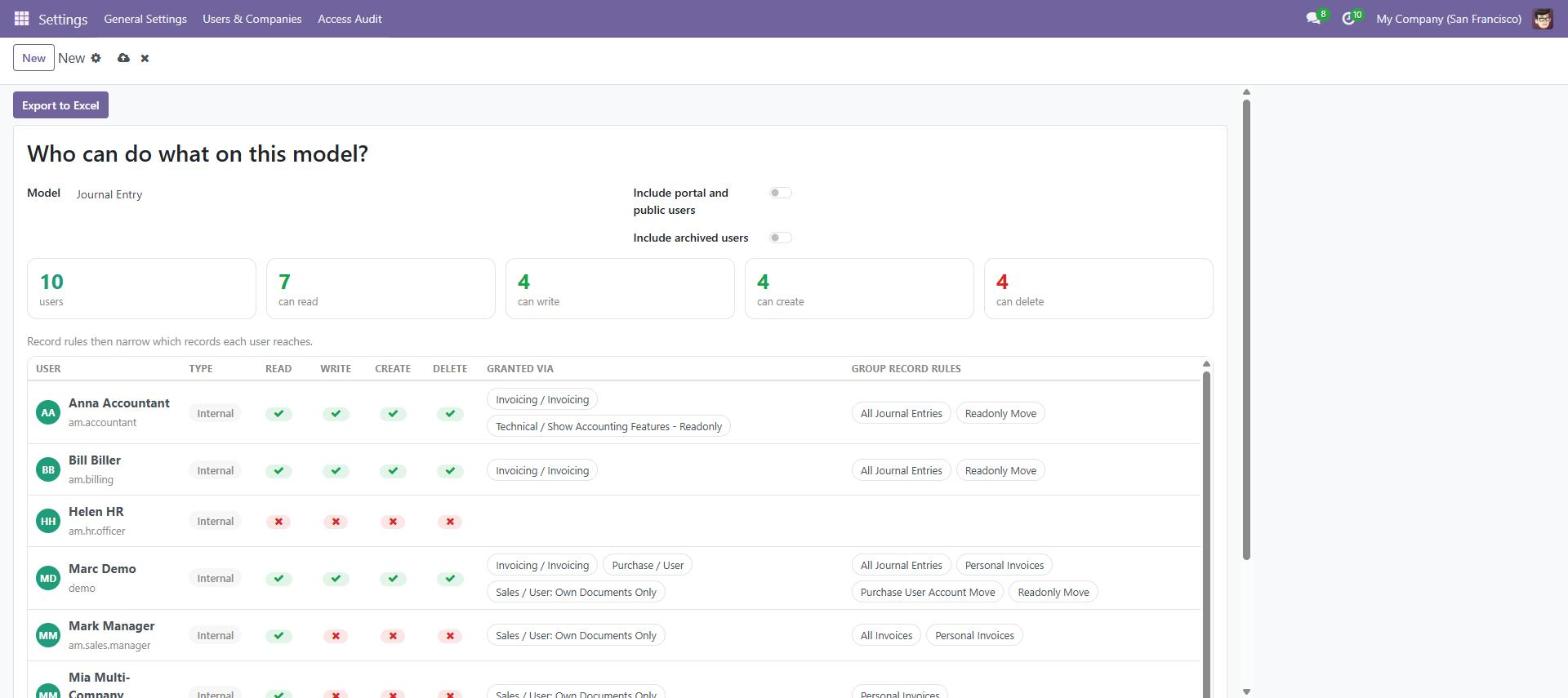Enable Include archived users toggle
The width and height of the screenshot is (1568, 698).
(x=780, y=238)
